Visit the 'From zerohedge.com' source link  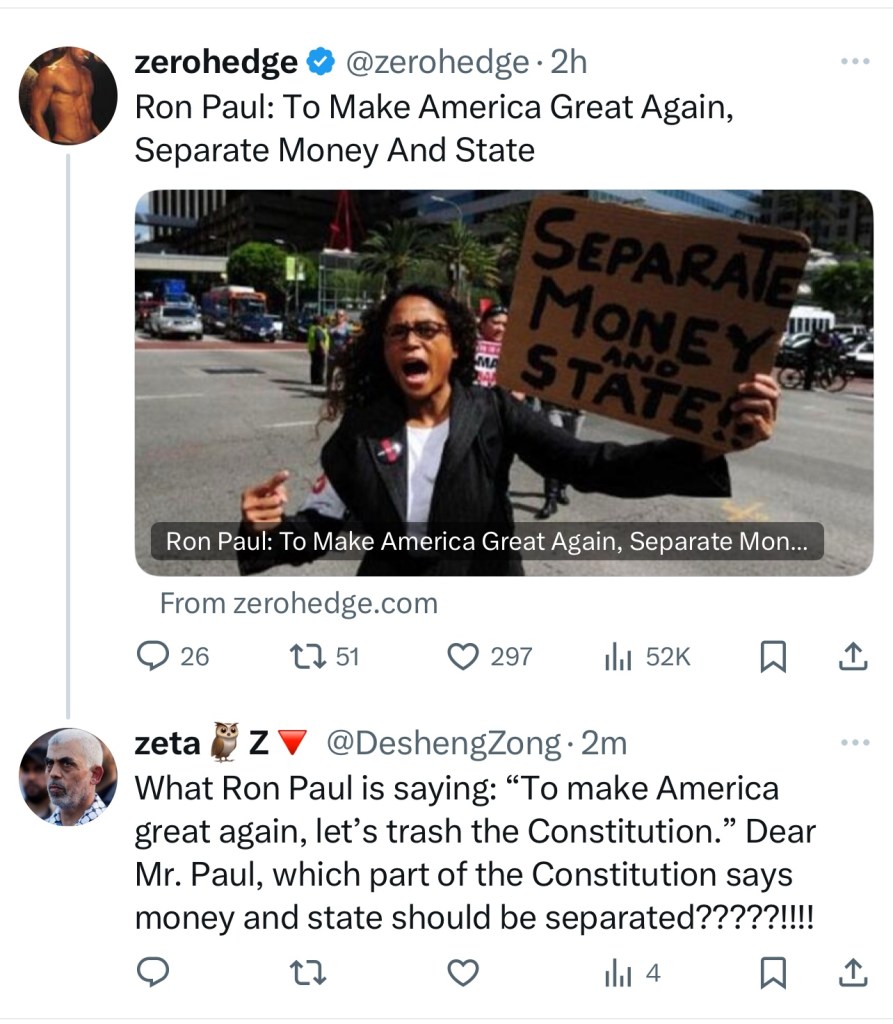298,604
